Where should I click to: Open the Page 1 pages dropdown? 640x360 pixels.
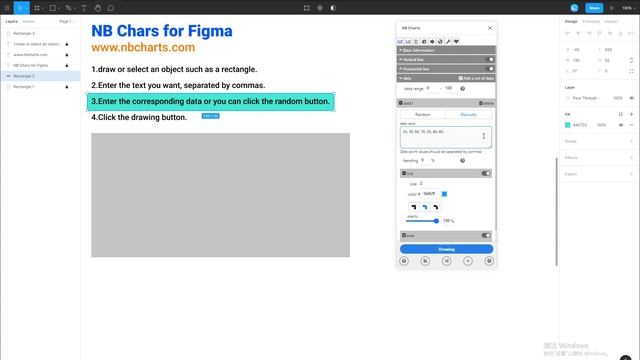tap(67, 21)
